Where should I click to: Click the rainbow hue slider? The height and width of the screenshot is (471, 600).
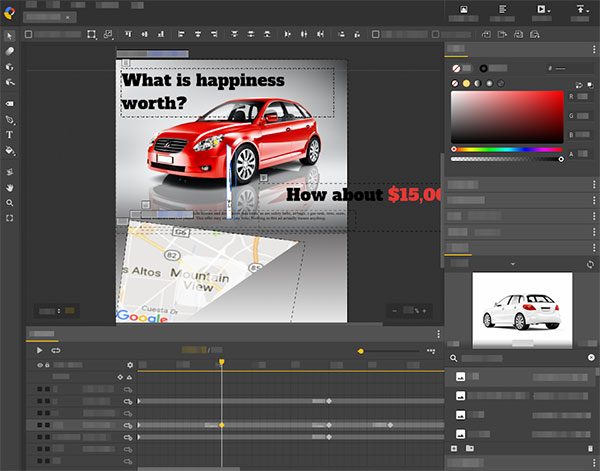click(507, 149)
